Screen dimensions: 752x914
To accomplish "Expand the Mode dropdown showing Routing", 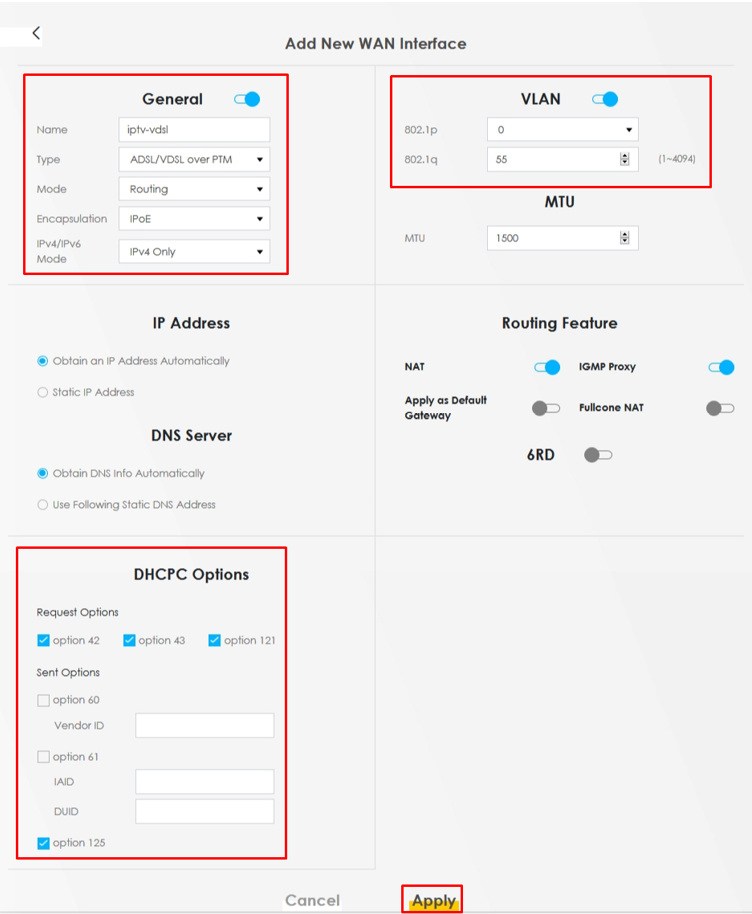I will tap(194, 189).
